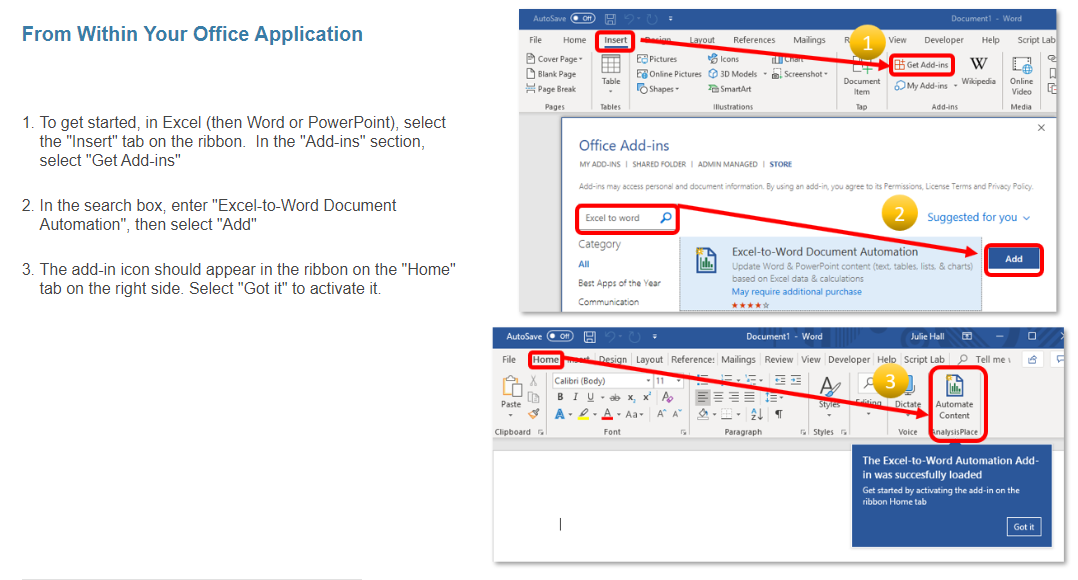
Task: Click the Add button for Excel-to-Word
Action: tap(1013, 259)
